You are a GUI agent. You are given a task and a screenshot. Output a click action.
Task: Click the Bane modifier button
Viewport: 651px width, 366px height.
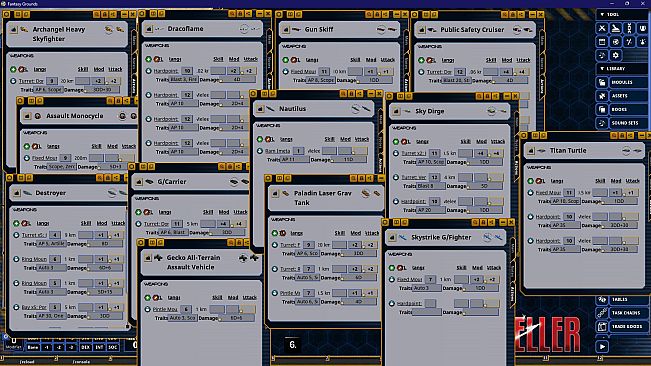click(33, 347)
